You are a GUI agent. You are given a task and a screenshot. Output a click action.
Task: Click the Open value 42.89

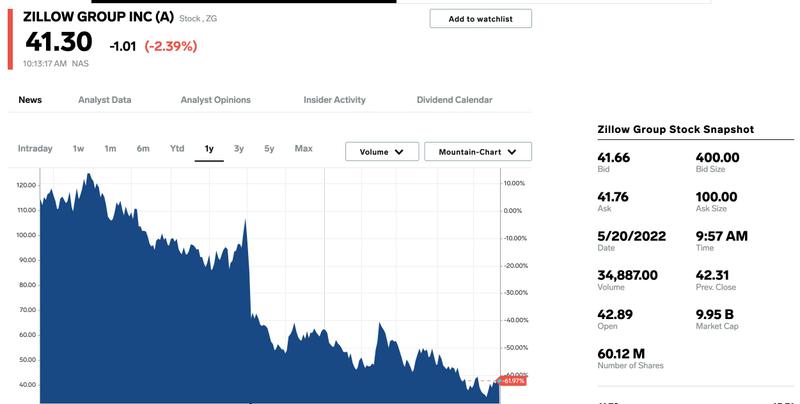(615, 315)
